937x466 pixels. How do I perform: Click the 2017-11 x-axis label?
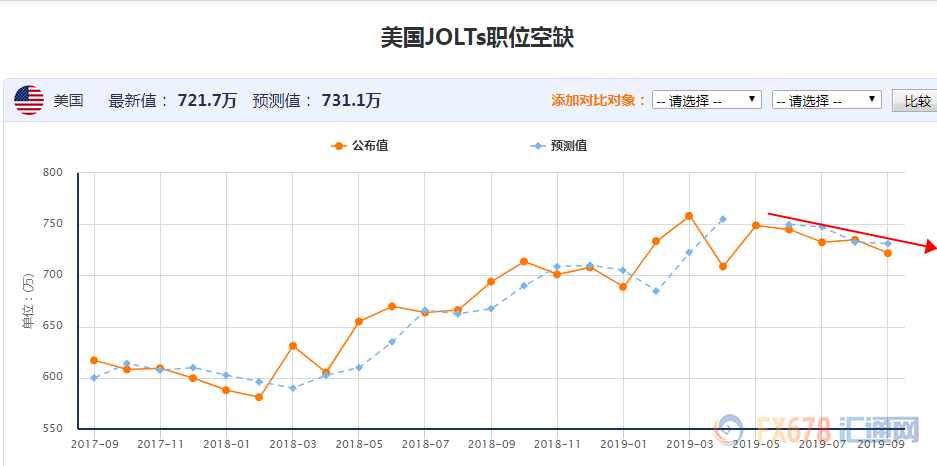[160, 444]
